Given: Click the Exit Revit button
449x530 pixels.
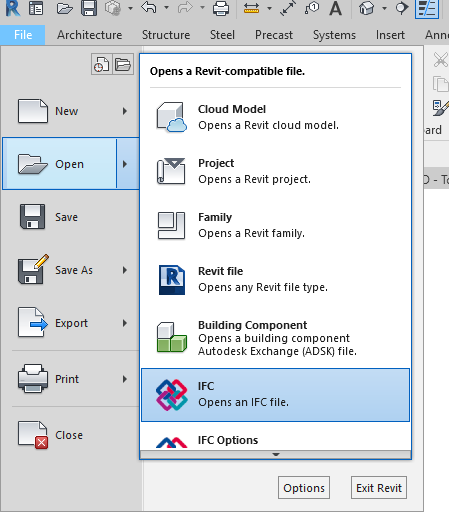Looking at the screenshot, I should coord(379,487).
